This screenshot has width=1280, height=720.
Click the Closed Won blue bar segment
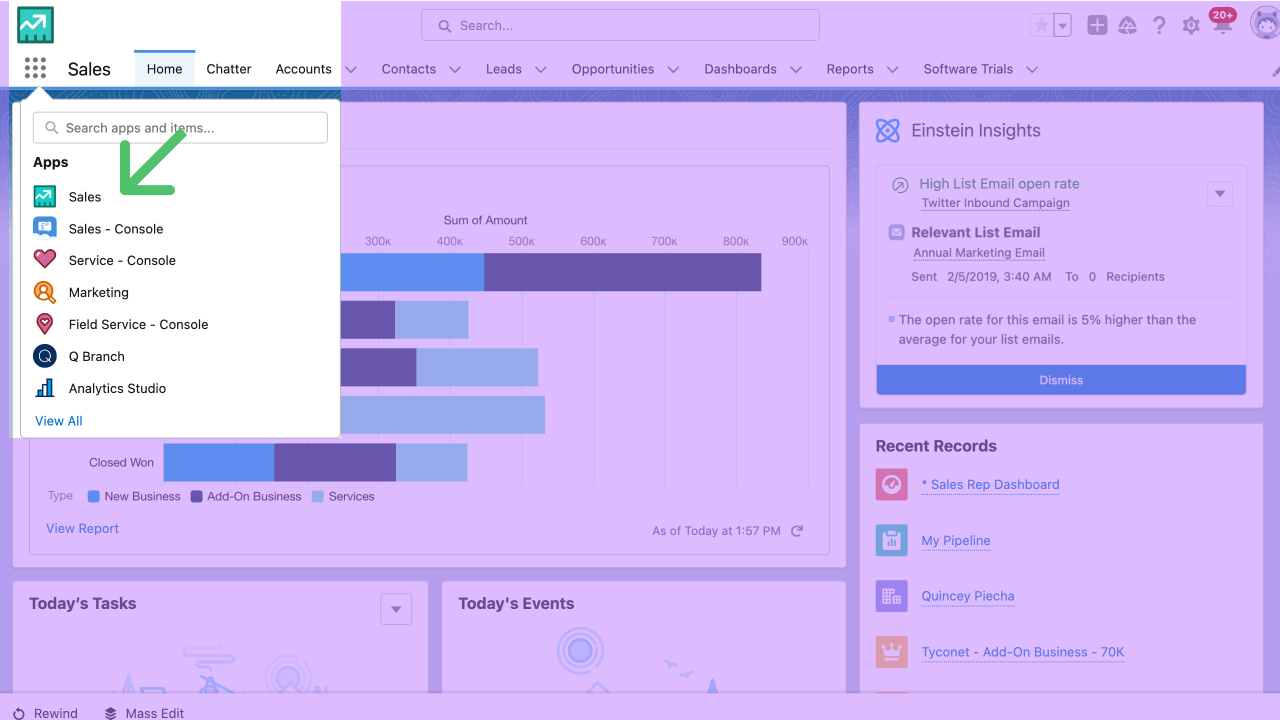(219, 462)
